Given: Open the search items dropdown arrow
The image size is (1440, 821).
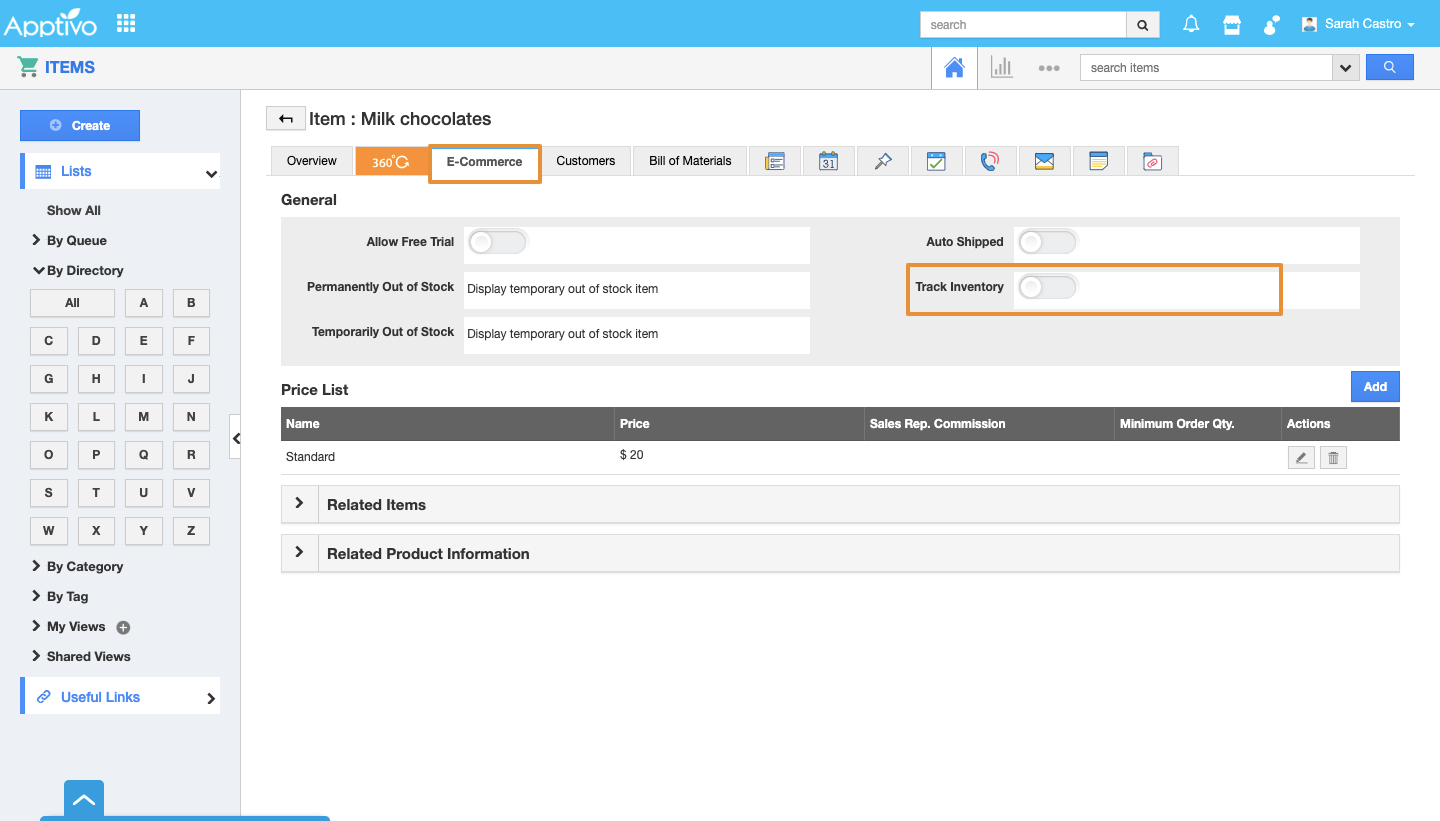Looking at the screenshot, I should pos(1345,68).
